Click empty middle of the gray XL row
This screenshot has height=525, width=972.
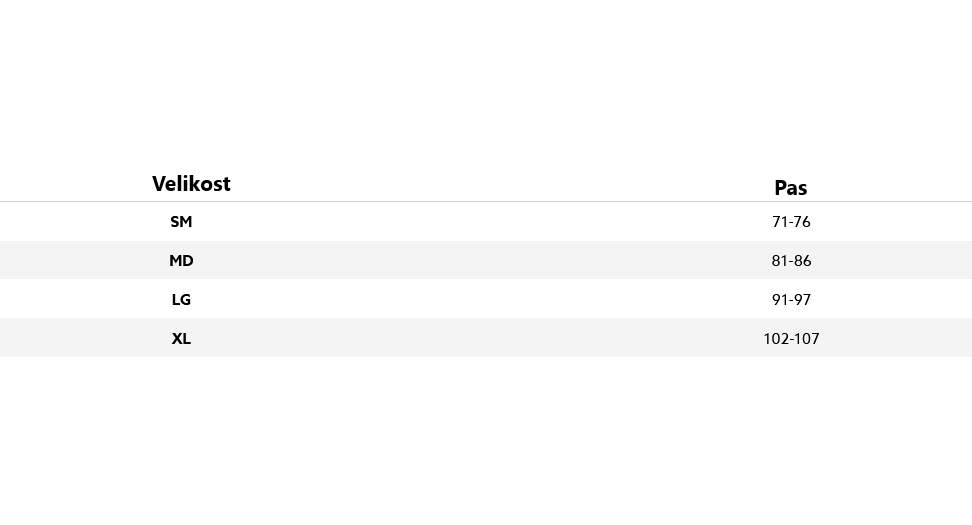pos(486,338)
